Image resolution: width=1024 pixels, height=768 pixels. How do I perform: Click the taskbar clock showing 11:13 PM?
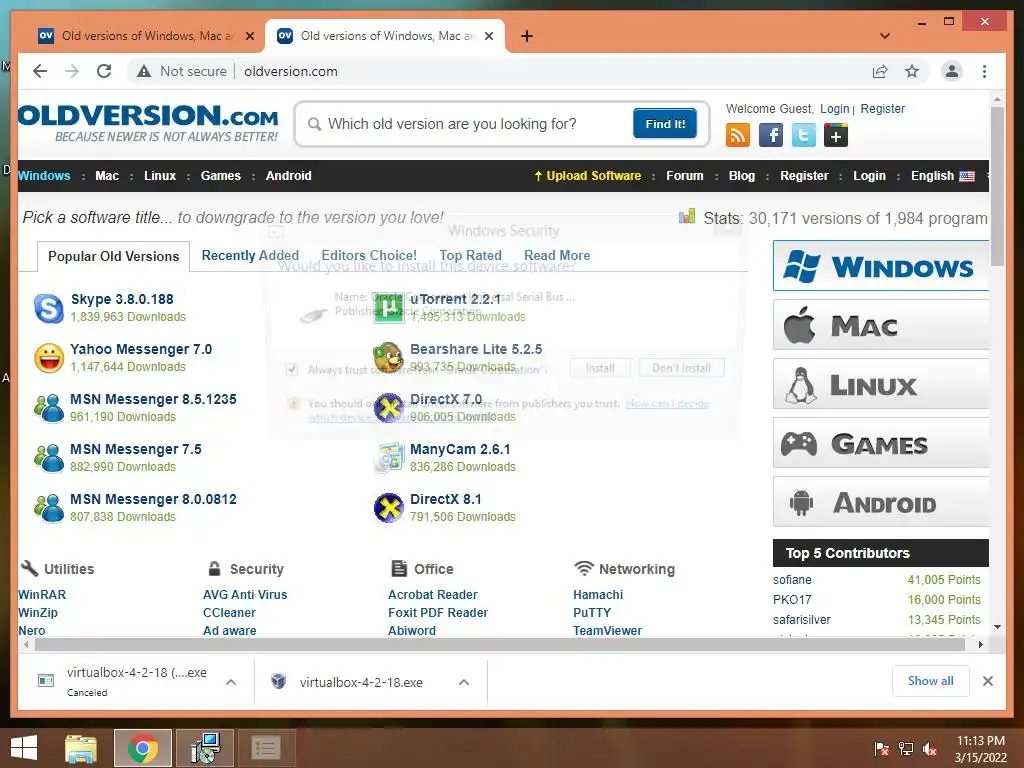980,749
